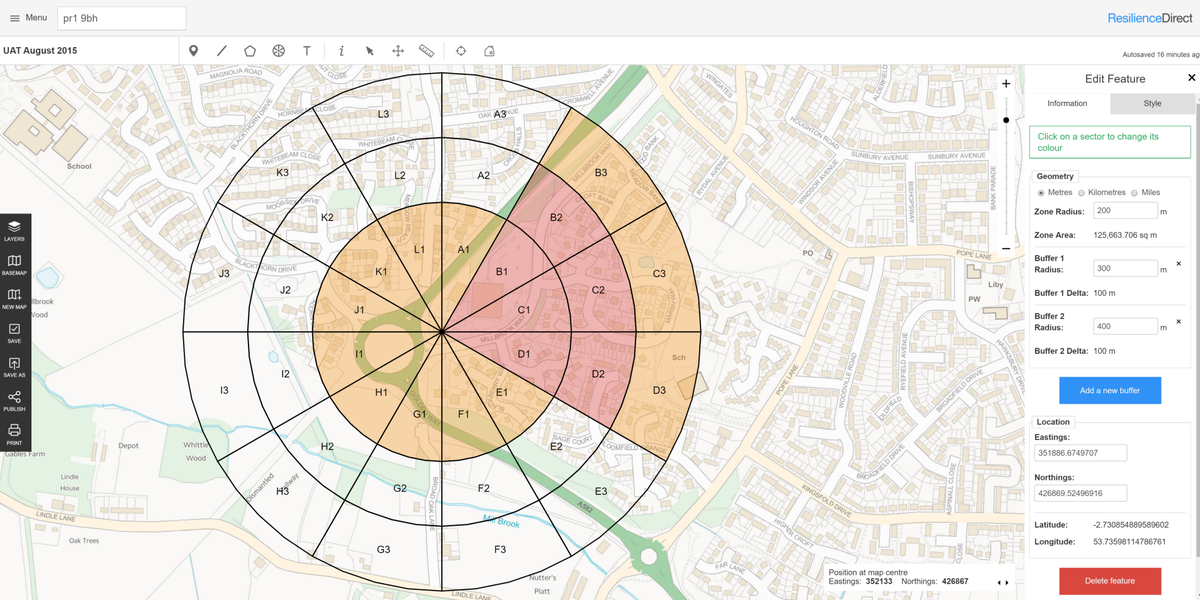Click sector L3 on the map
This screenshot has width=1200, height=600.
383,115
